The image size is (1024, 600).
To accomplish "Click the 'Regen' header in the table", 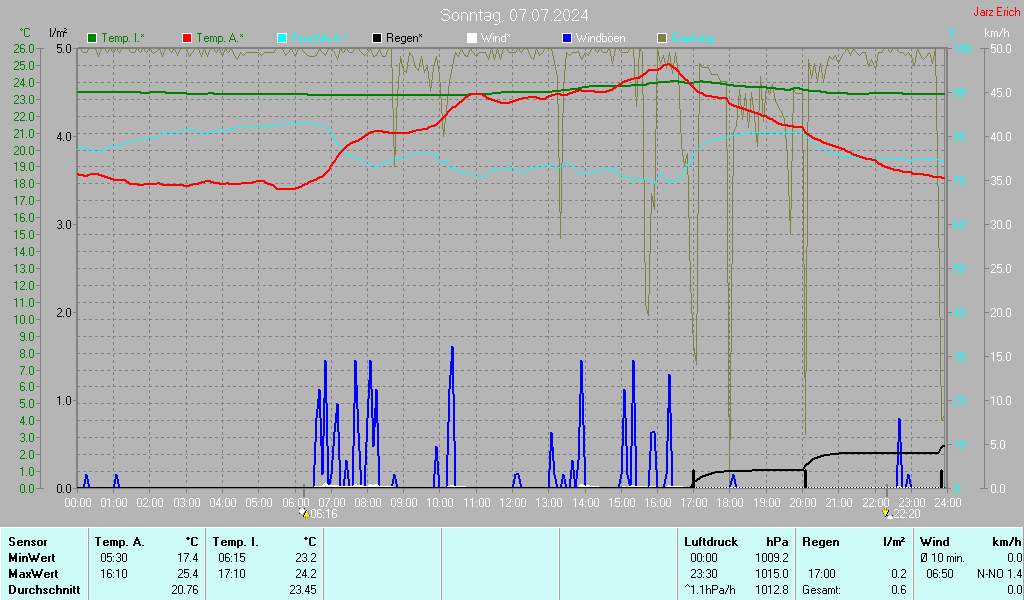I will point(820,542).
